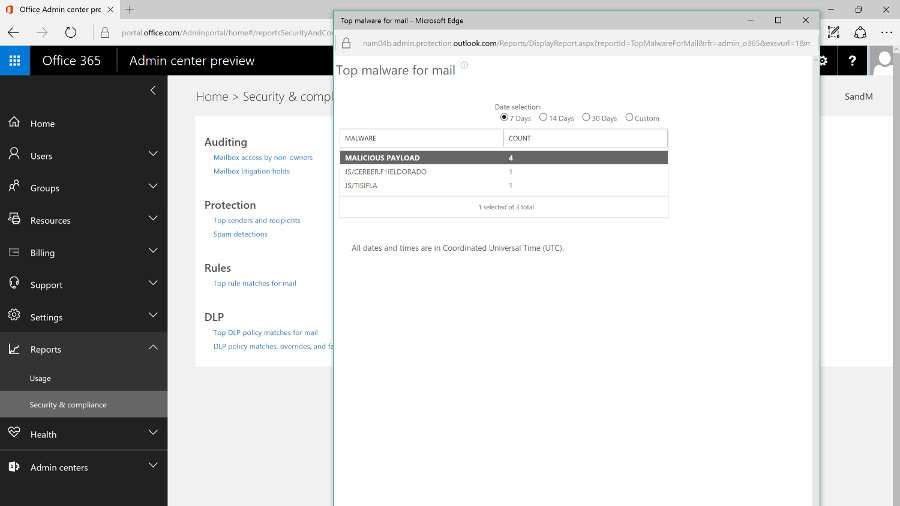Click the info icon beside Top malware title
900x506 pixels.
point(464,65)
